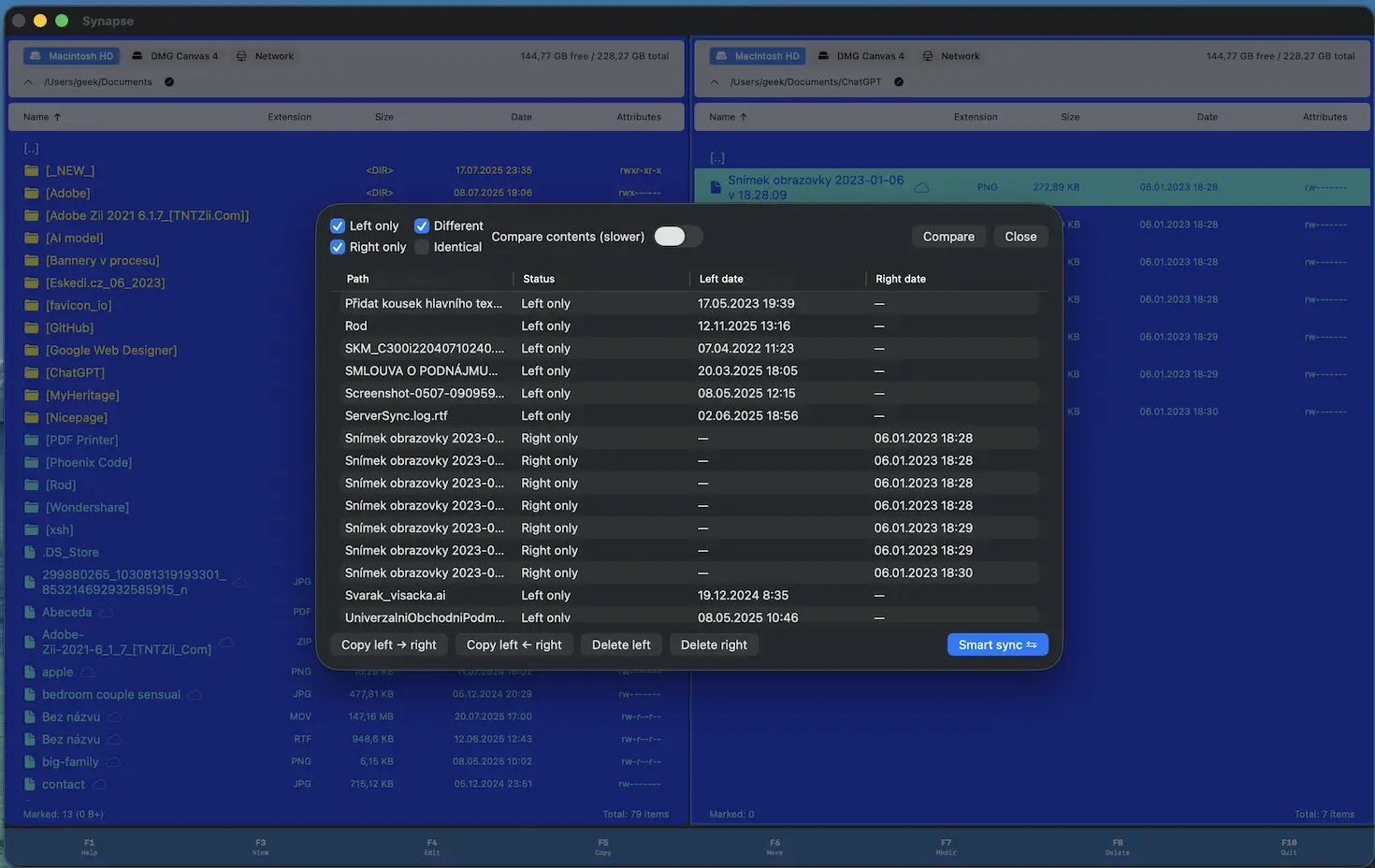Select the DMG Canvas 4 drive in left pane
The image size is (1375, 868).
(174, 55)
